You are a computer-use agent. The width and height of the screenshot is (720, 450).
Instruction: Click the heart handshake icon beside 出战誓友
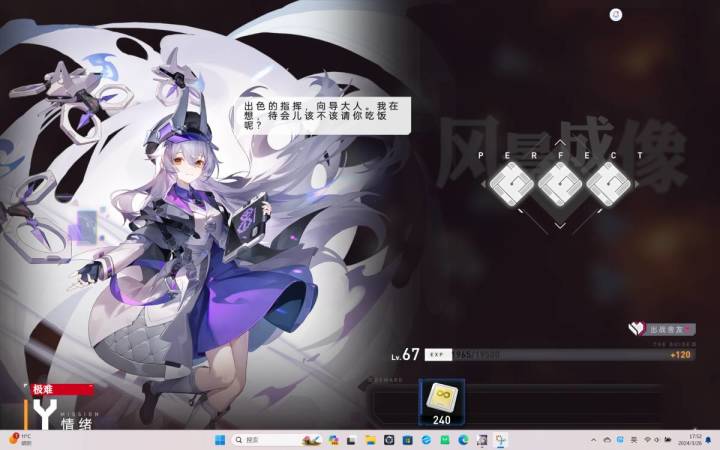pos(637,328)
